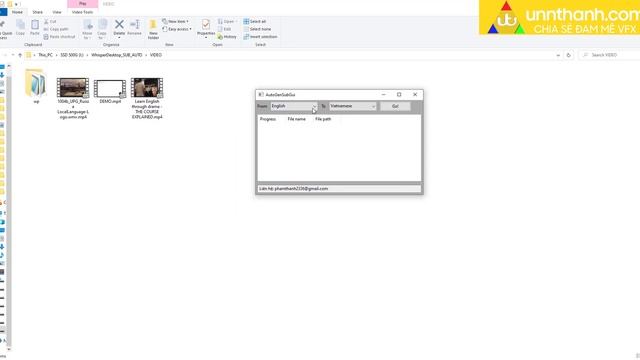This screenshot has width=640, height=360.
Task: Click the Rename icon in ribbon
Action: tap(134, 27)
